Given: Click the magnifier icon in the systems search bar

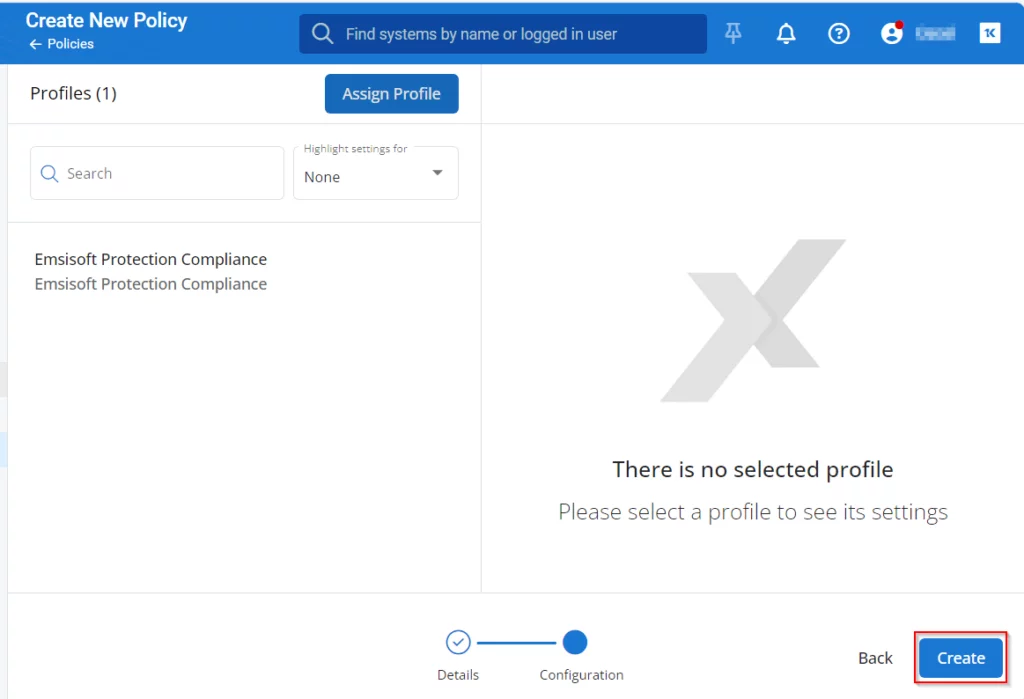Looking at the screenshot, I should [x=322, y=34].
